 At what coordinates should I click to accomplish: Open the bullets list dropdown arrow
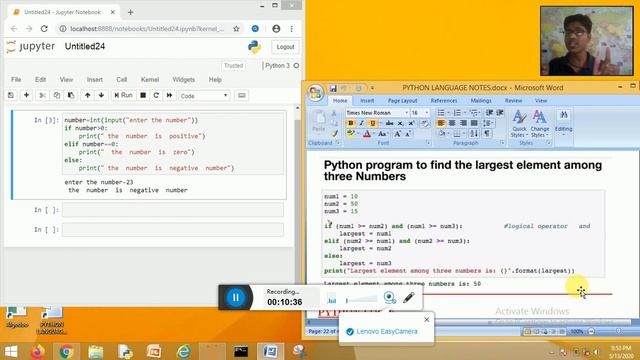click(x=448, y=113)
